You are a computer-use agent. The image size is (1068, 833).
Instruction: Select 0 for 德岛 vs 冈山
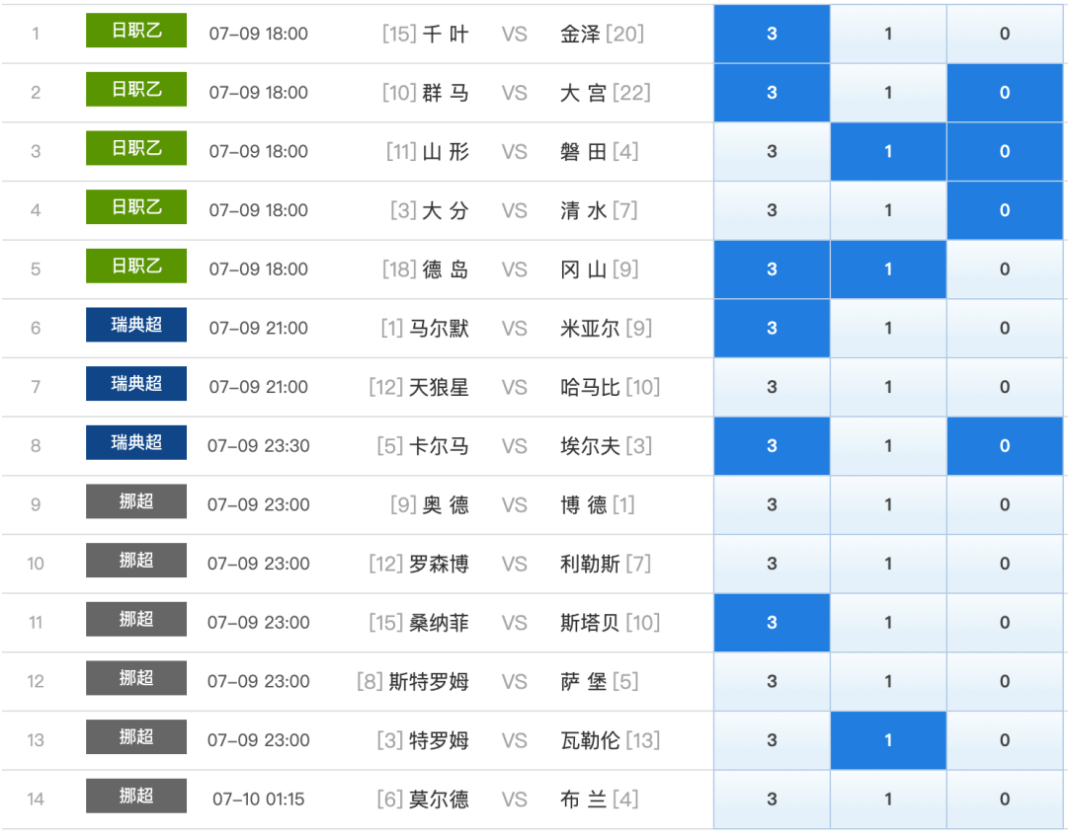point(1005,269)
